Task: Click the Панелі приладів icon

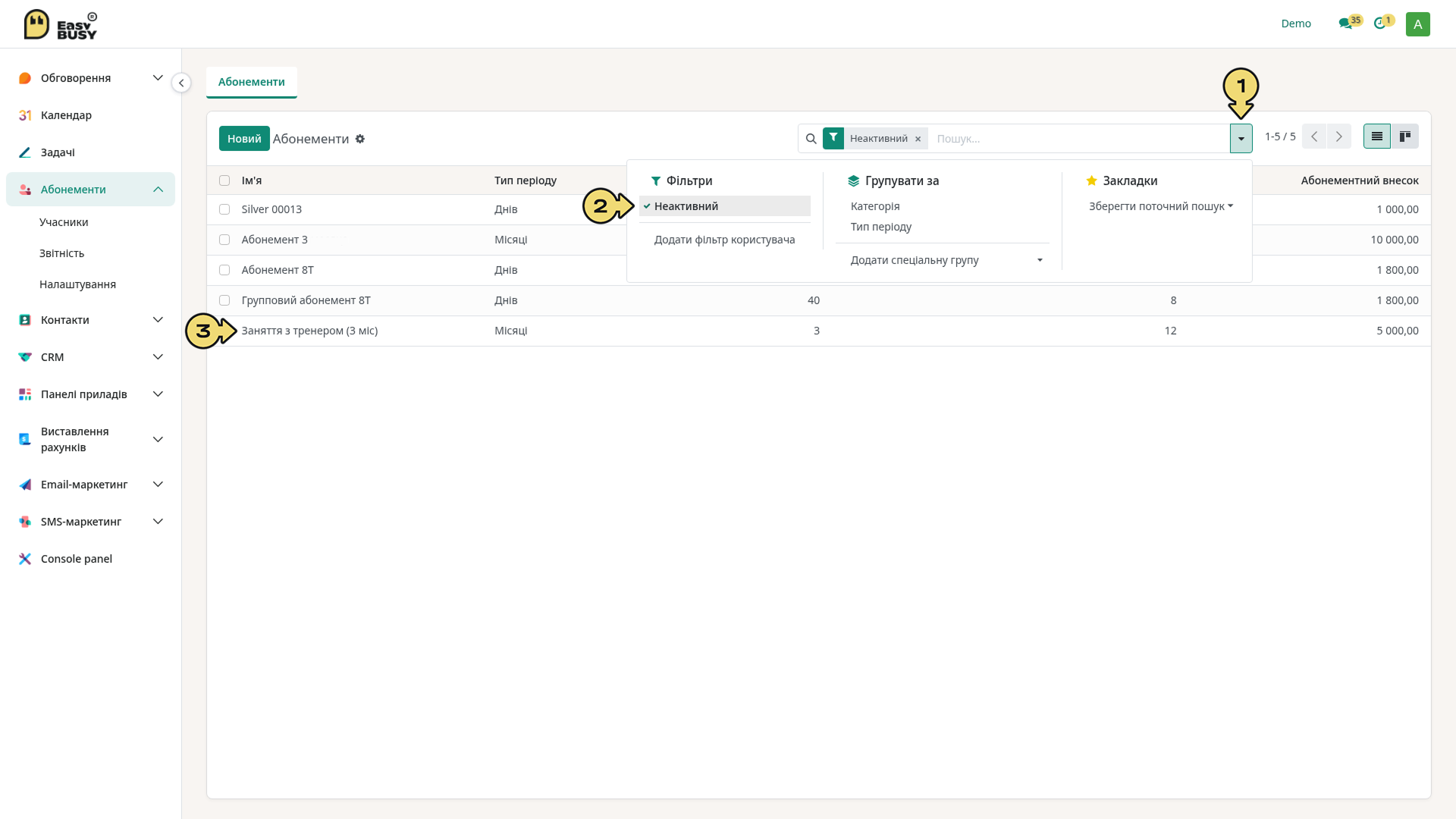Action: tap(25, 394)
